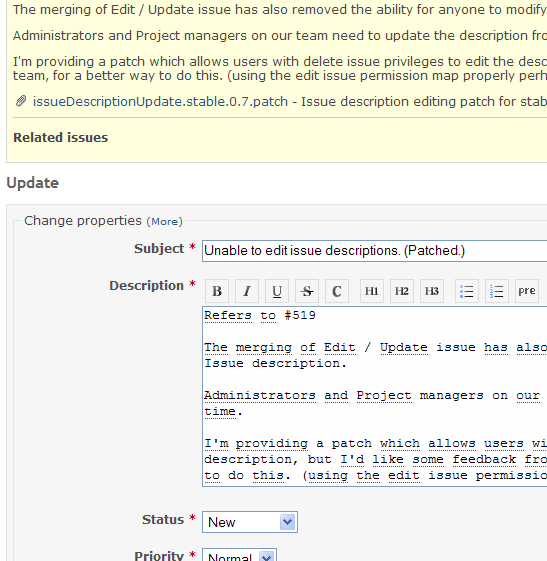Insert Heading 2 using H2 button
Image resolution: width=547 pixels, height=561 pixels.
tap(402, 291)
